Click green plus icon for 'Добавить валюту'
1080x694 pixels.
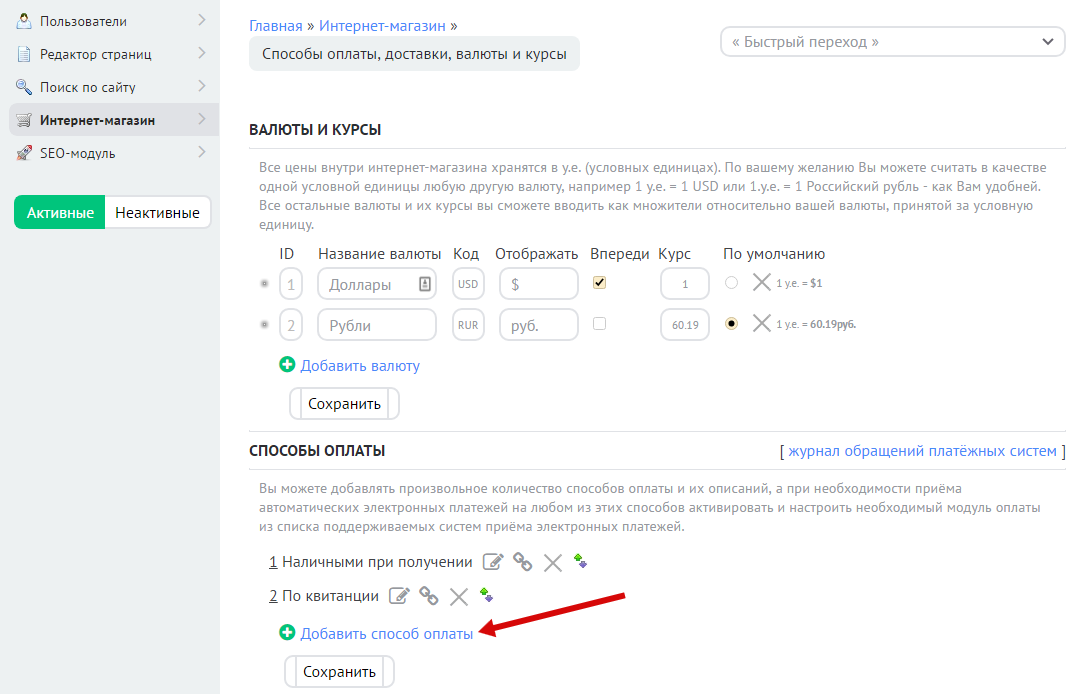(288, 365)
